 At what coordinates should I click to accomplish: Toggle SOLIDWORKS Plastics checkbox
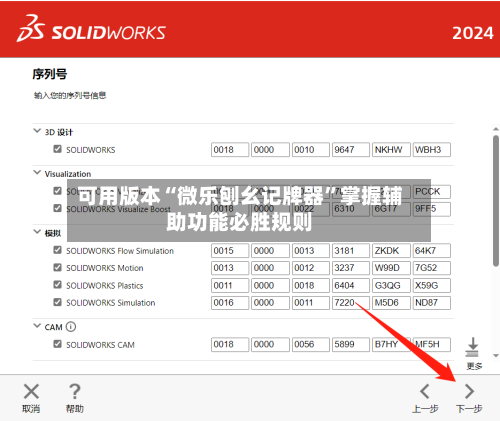tap(57, 285)
